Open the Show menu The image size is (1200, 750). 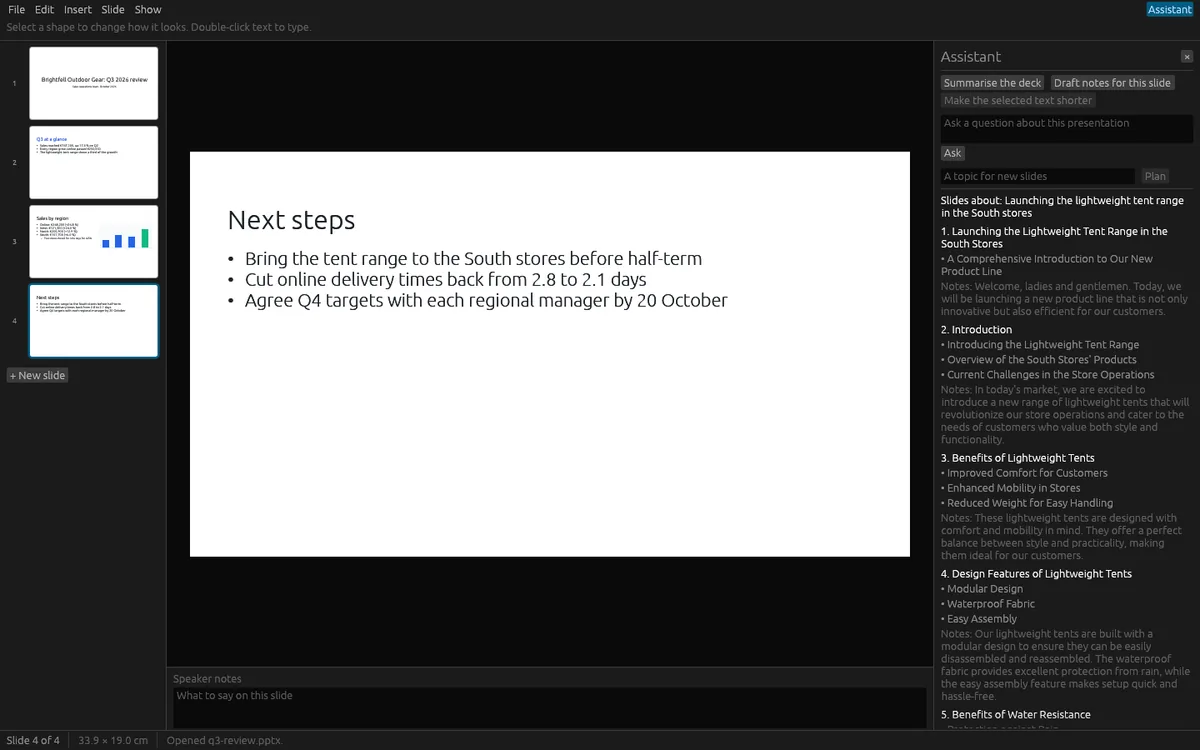[x=148, y=9]
